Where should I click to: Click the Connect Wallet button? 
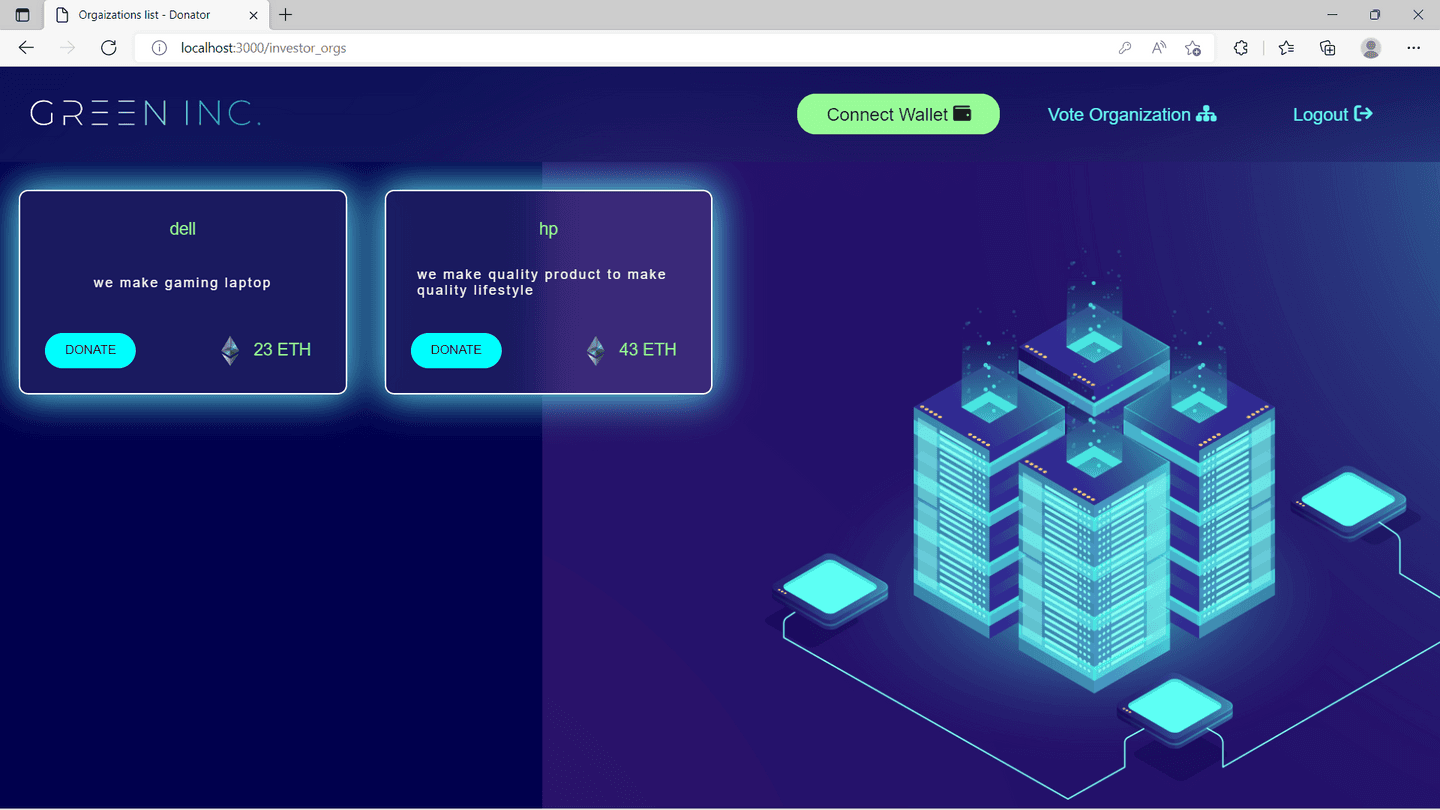click(898, 114)
